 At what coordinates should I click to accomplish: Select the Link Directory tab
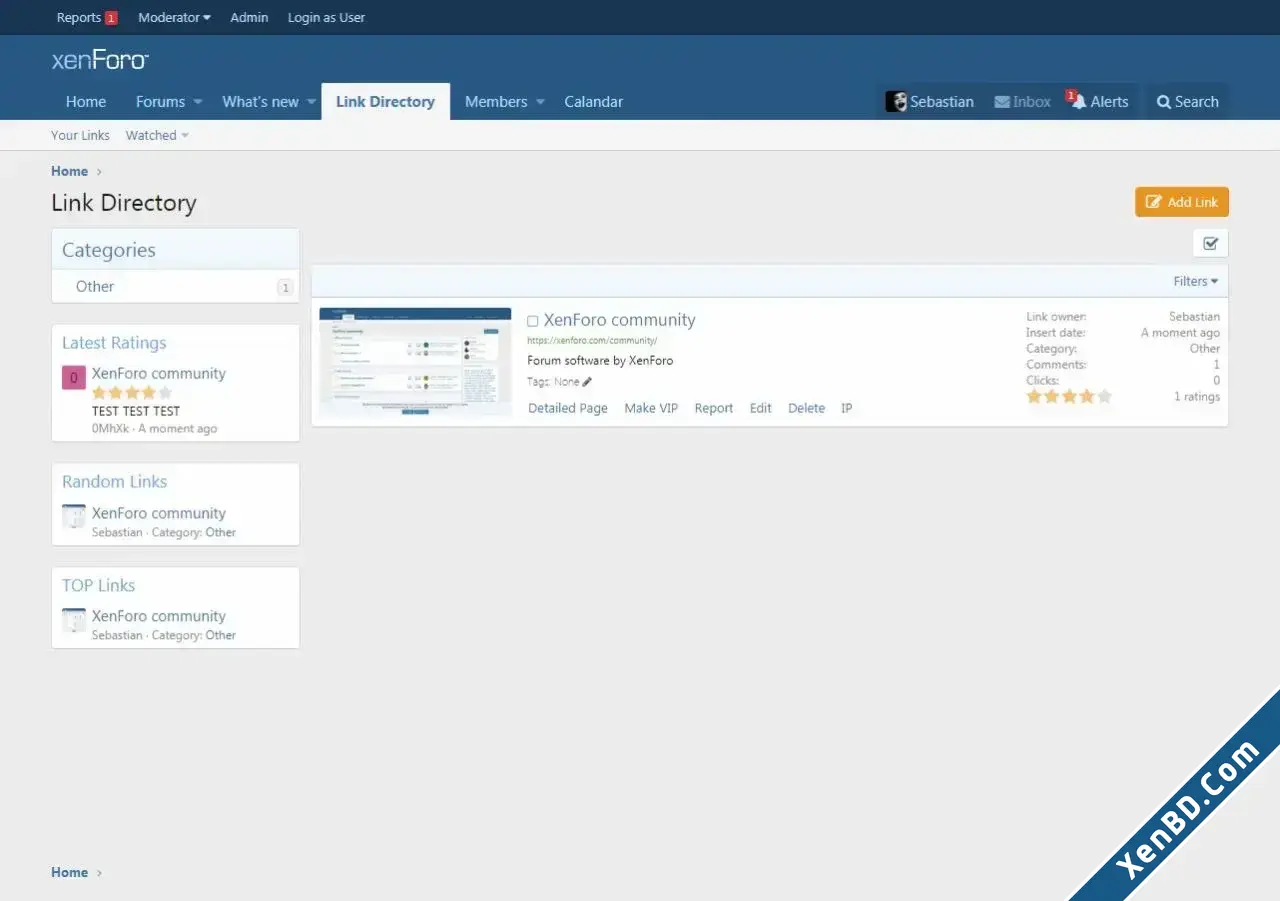385,101
